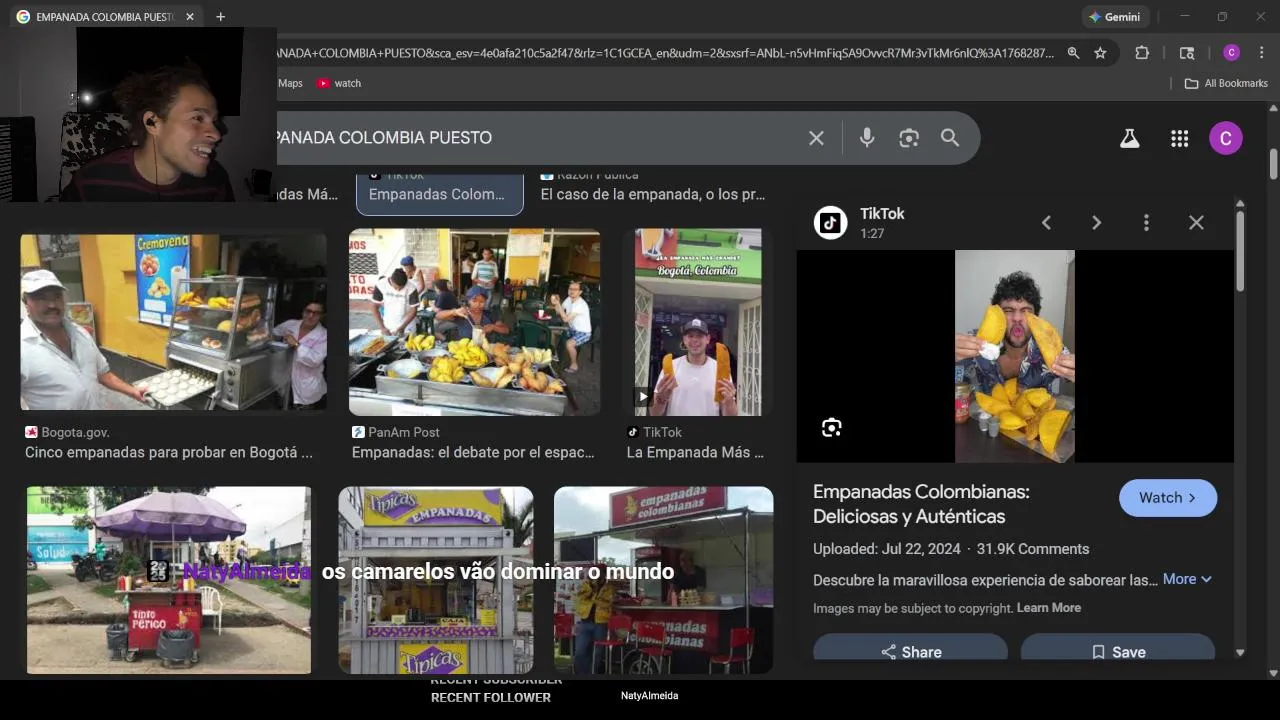This screenshot has height=720, width=1280.
Task: Expand the description with More
Action: tap(1187, 579)
